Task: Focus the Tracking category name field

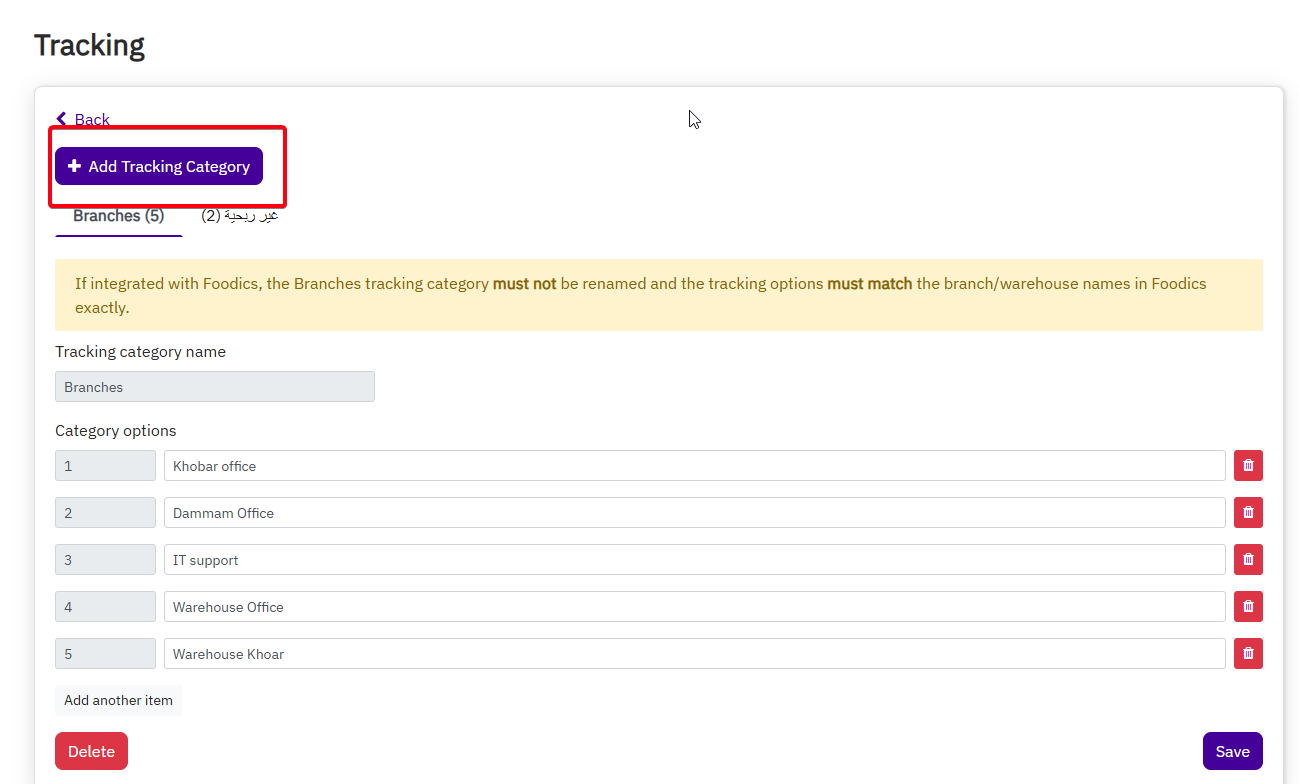Action: coord(214,387)
